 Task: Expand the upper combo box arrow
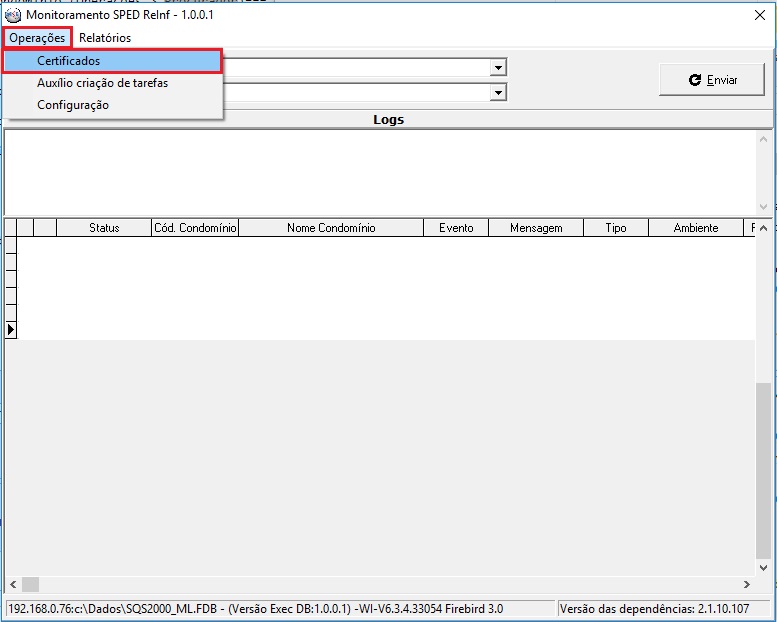pyautogui.click(x=498, y=67)
